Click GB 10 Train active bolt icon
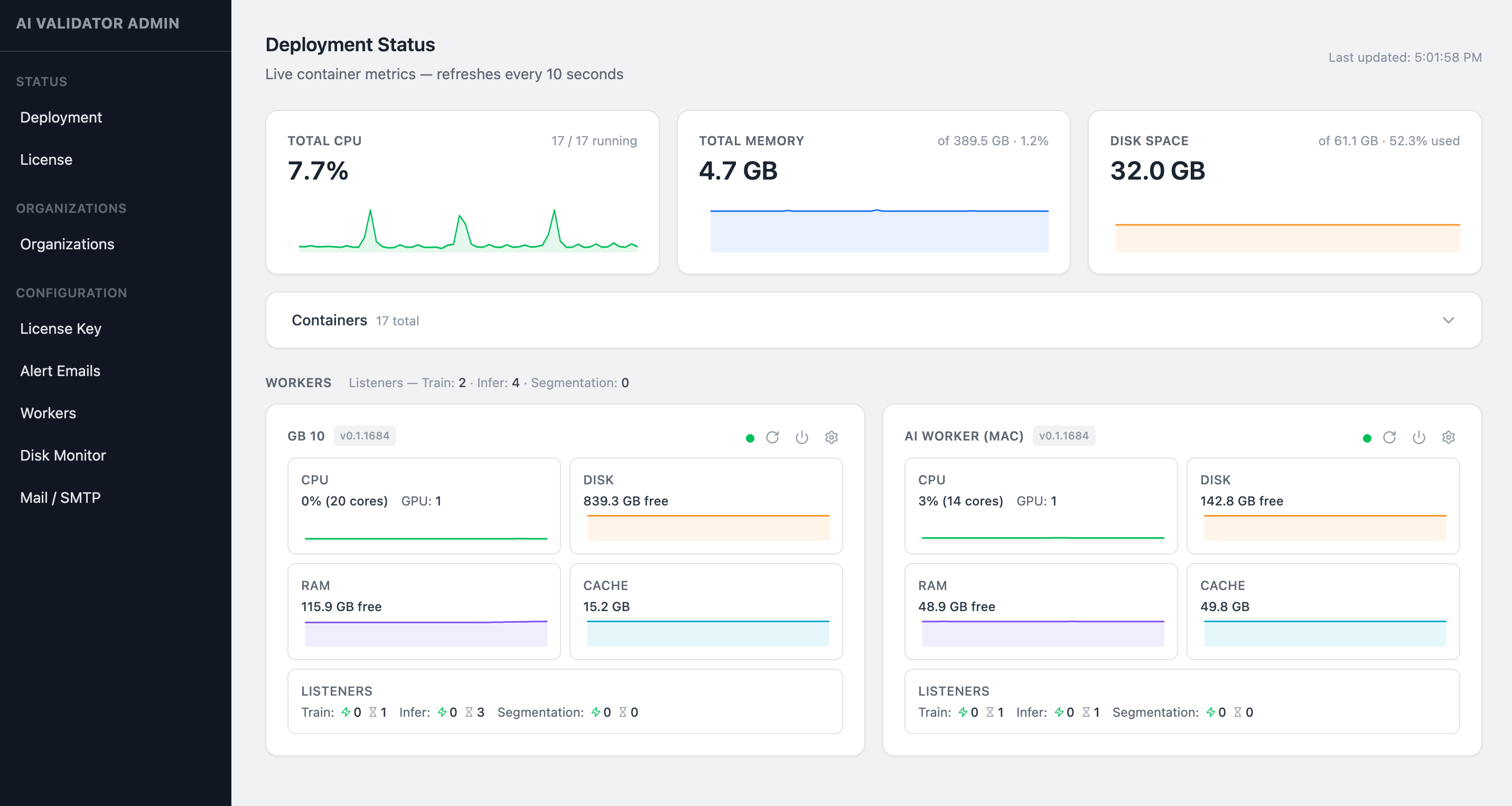This screenshot has width=1512, height=806. click(346, 712)
